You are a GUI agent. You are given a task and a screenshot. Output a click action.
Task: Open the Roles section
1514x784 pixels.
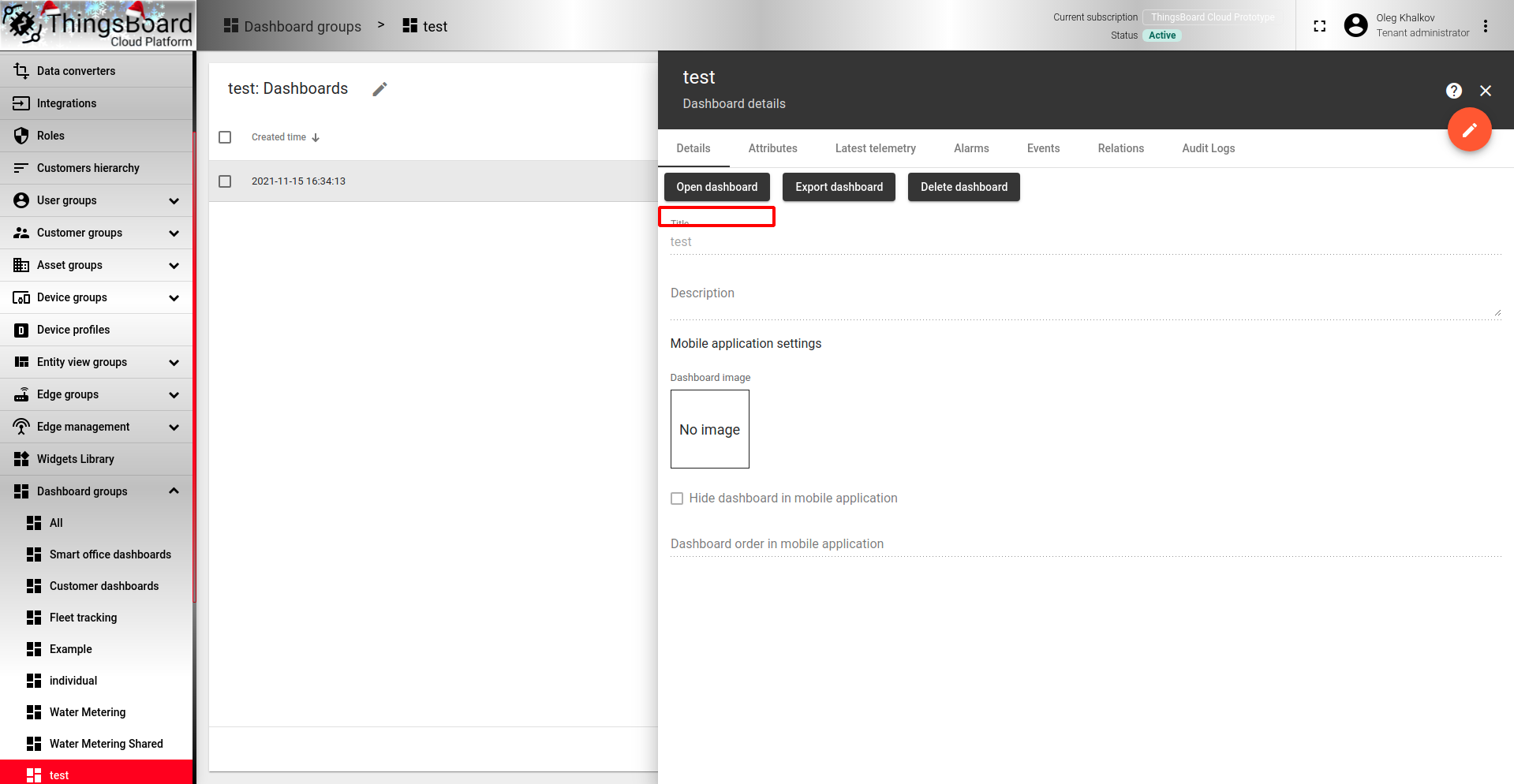(51, 135)
